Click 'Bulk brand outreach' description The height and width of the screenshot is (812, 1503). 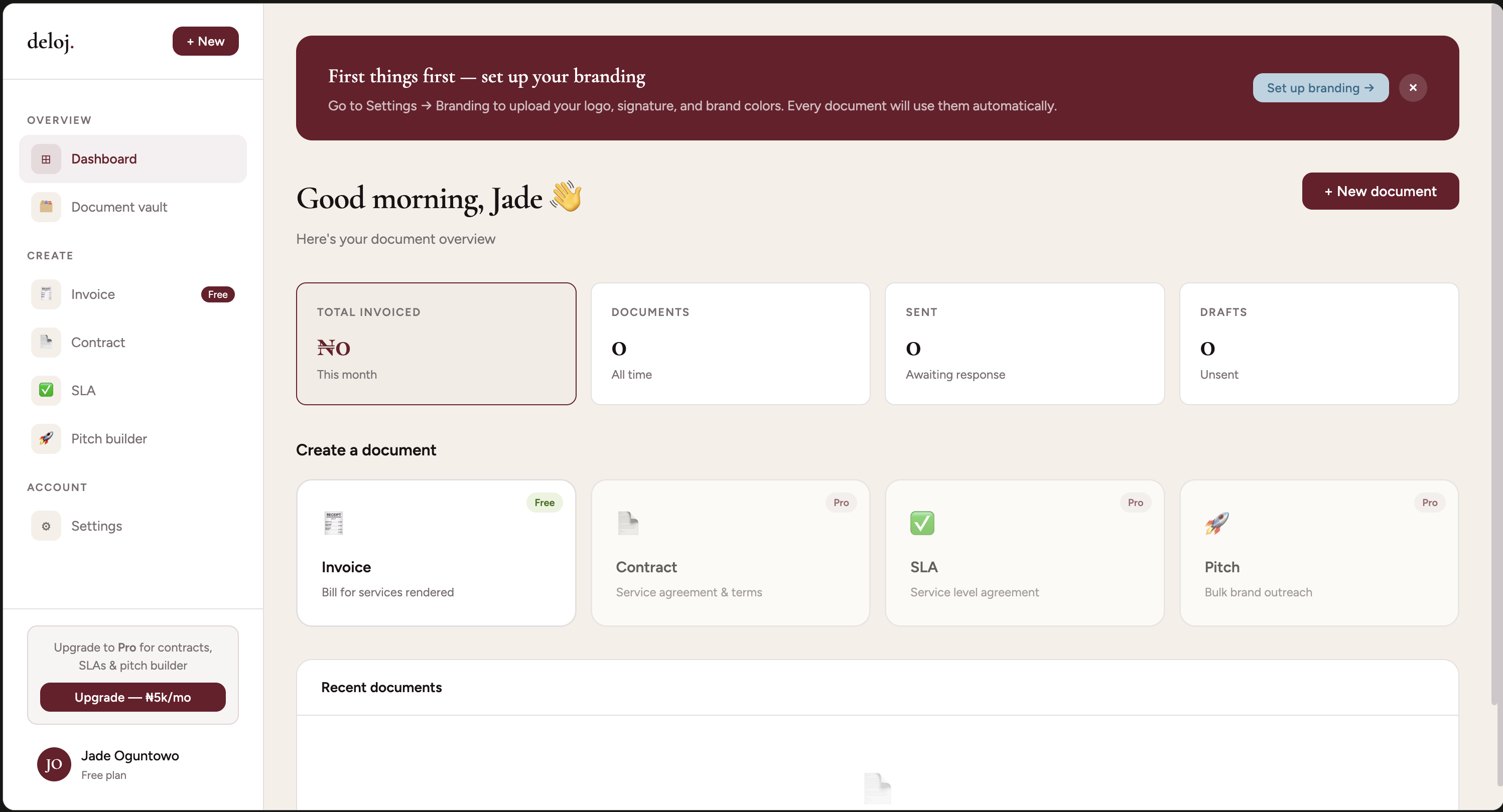[x=1259, y=592]
